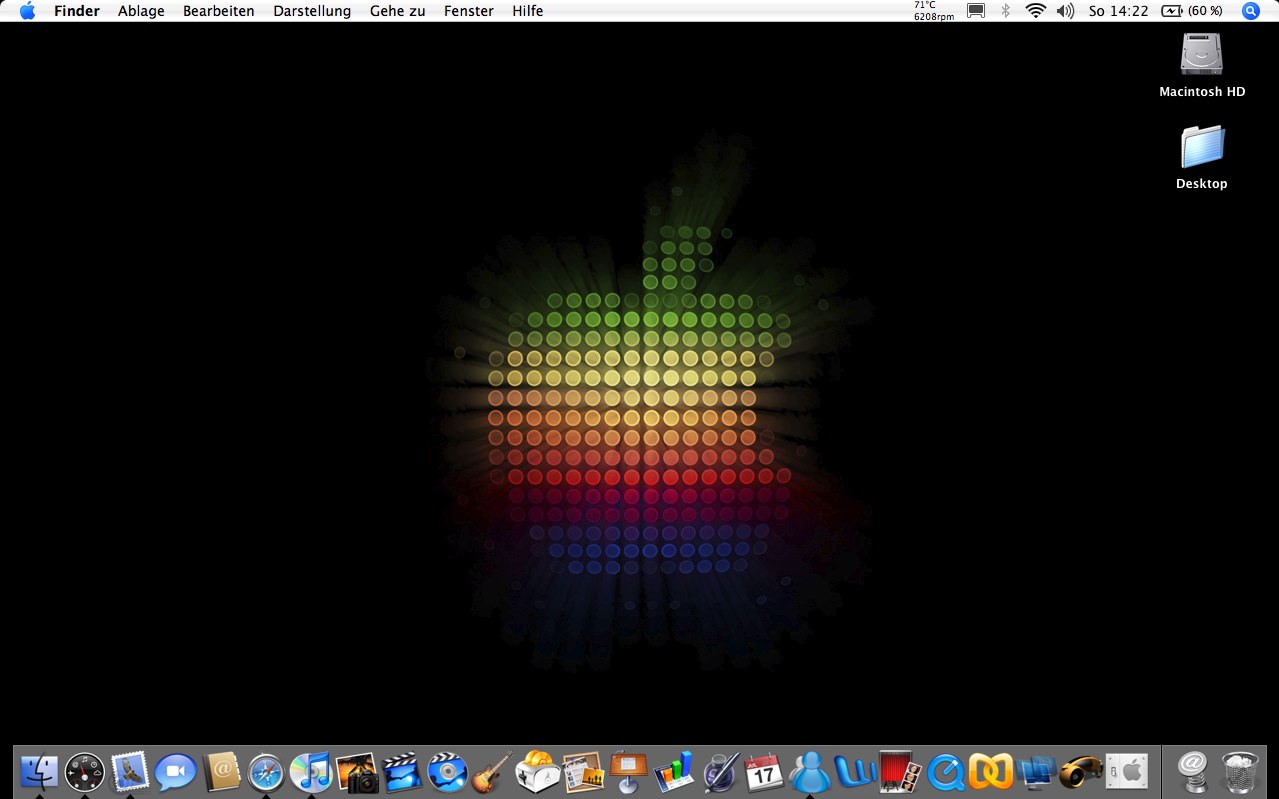
Task: Launch Toast toaster icon in Dock
Action: click(x=537, y=772)
